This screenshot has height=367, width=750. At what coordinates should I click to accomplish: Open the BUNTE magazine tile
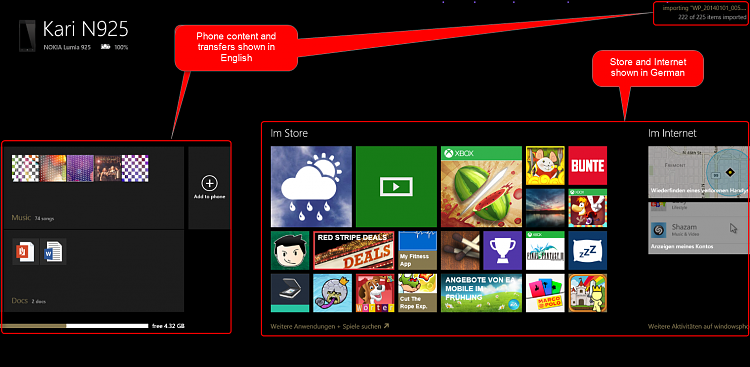pos(587,166)
